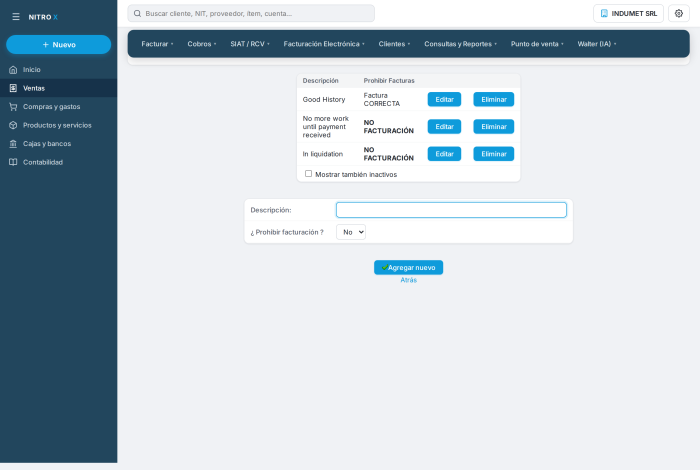Expand the Punto de venta menu

537,44
